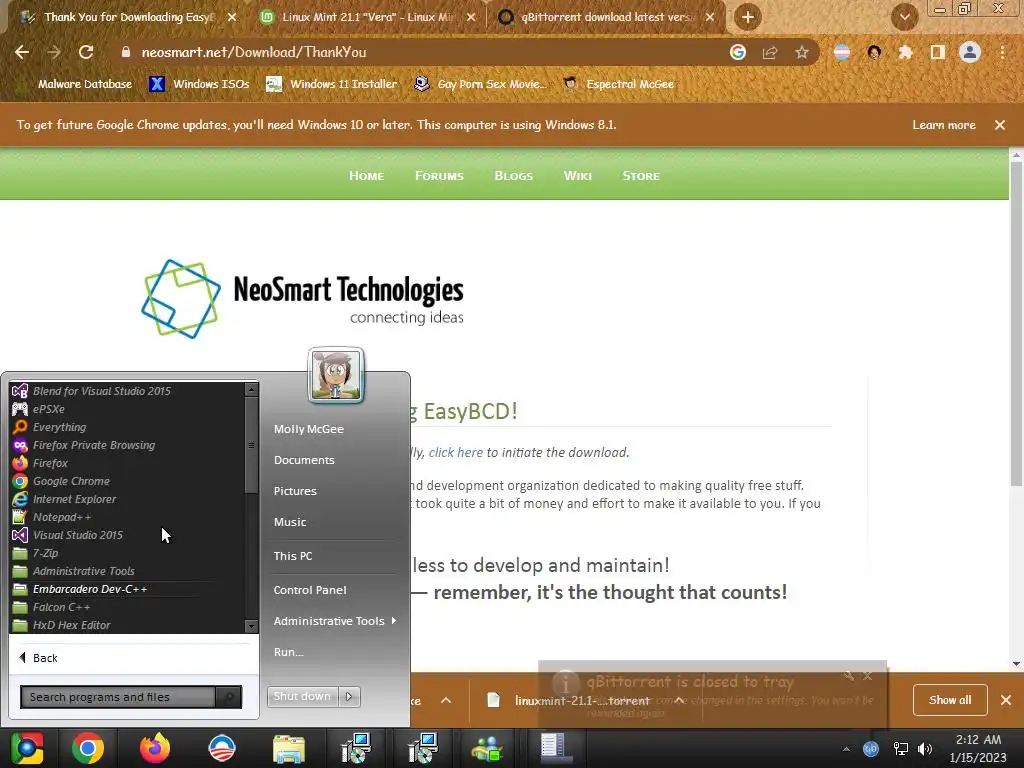Viewport: 1024px width, 768px height.
Task: Open Wiki in the site navigation
Action: pos(577,176)
